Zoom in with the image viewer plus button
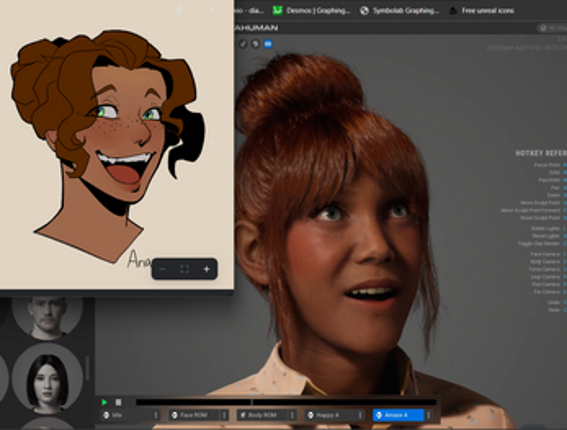The width and height of the screenshot is (567, 430). click(206, 269)
